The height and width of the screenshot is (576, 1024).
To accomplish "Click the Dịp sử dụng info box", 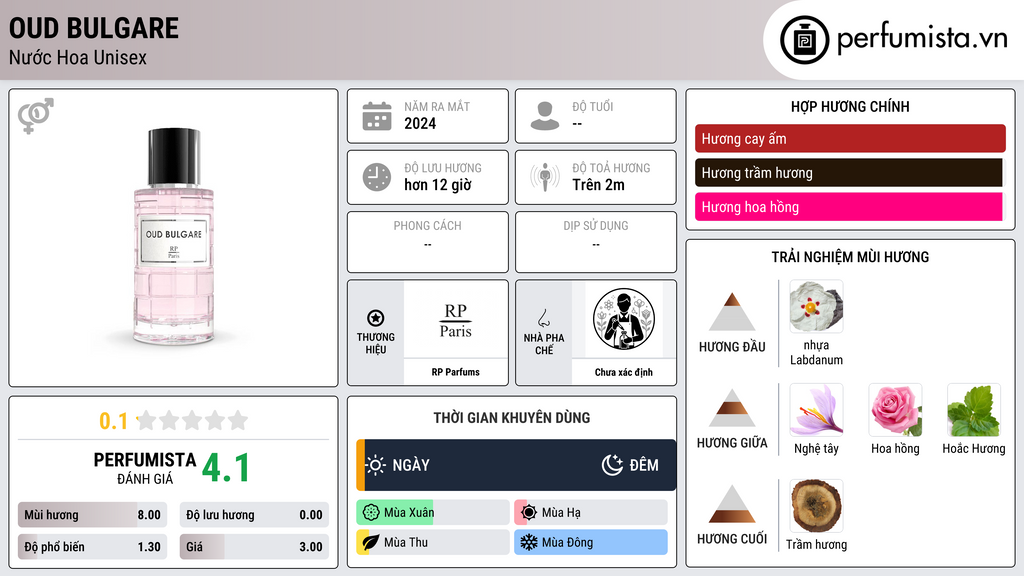I will (596, 242).
